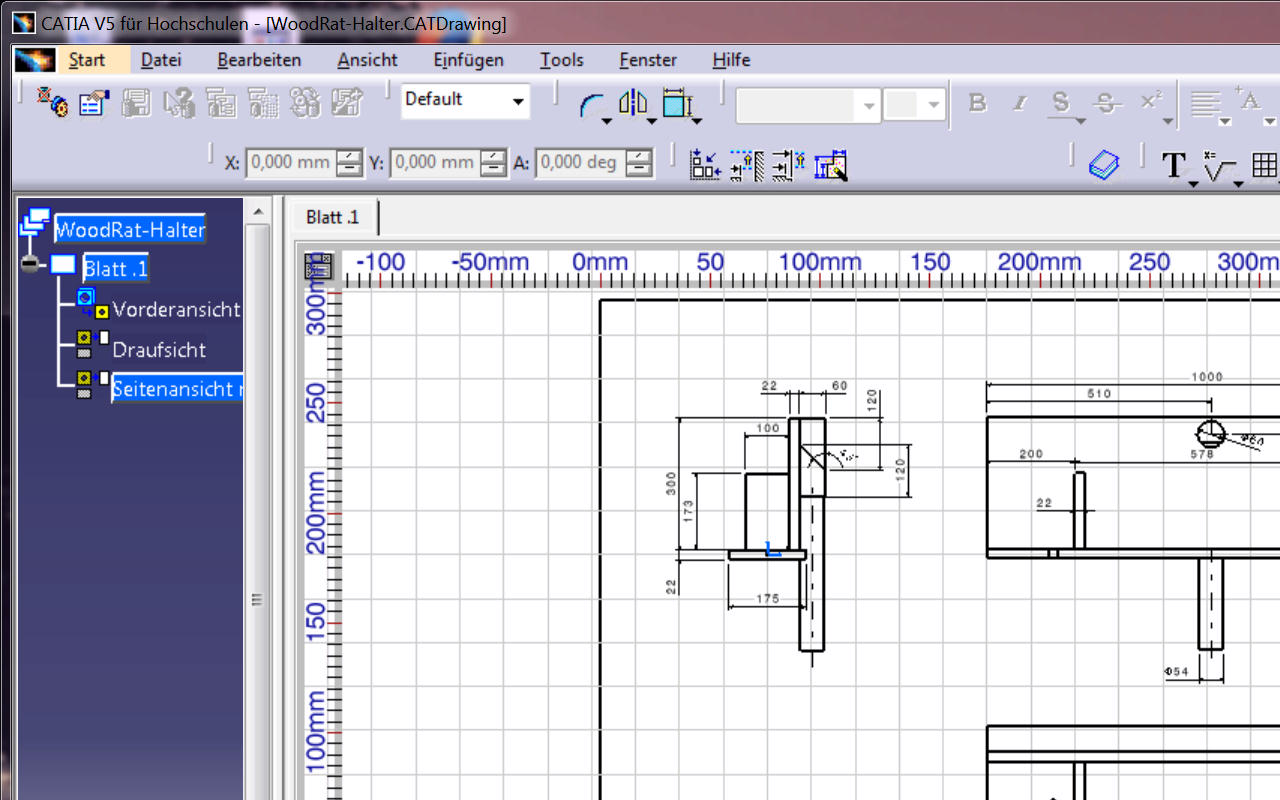Viewport: 1280px width, 800px height.
Task: Expand the superscript flyout arrow
Action: (1168, 121)
